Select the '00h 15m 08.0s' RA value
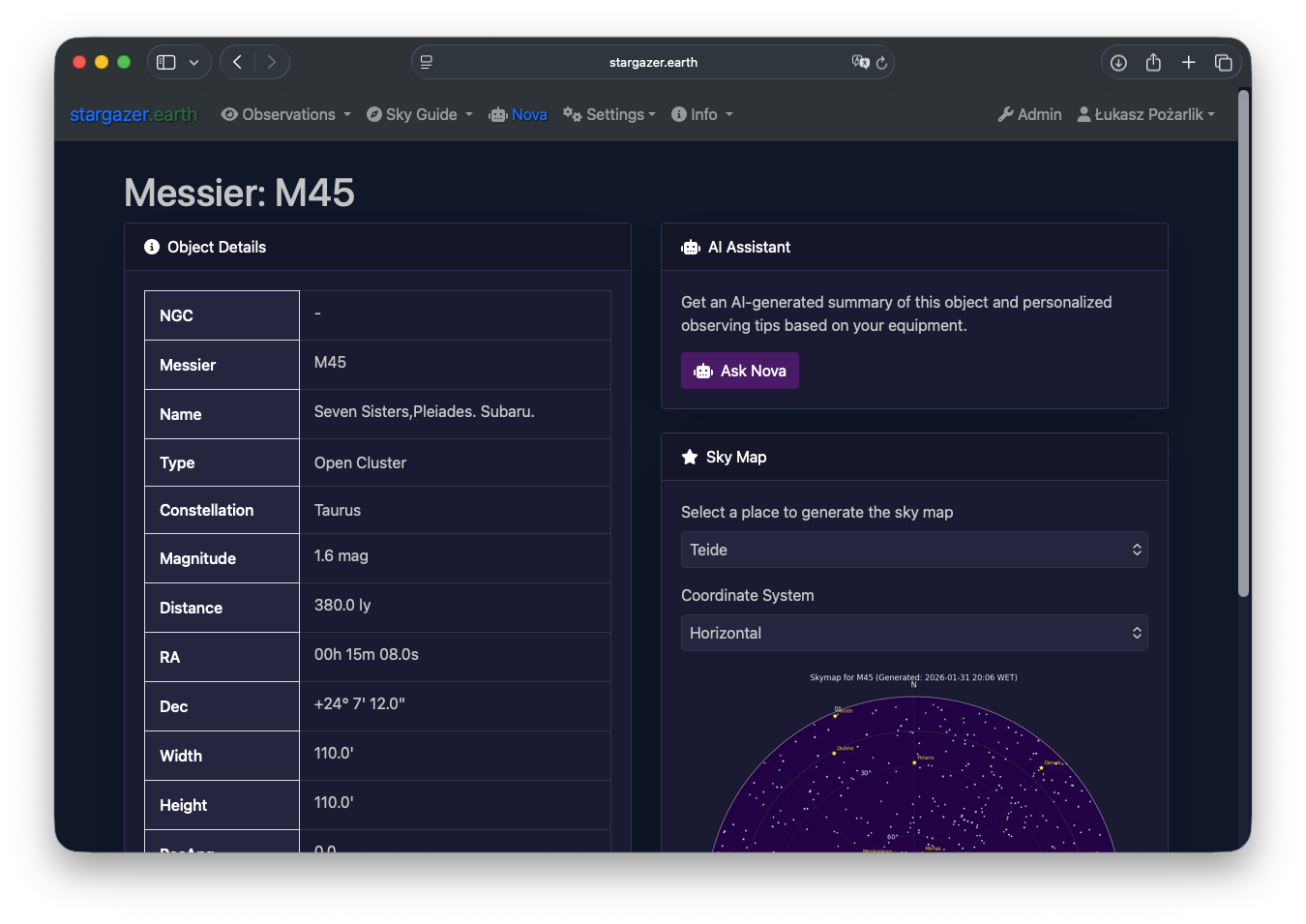Image resolution: width=1306 pixels, height=924 pixels. 367,654
